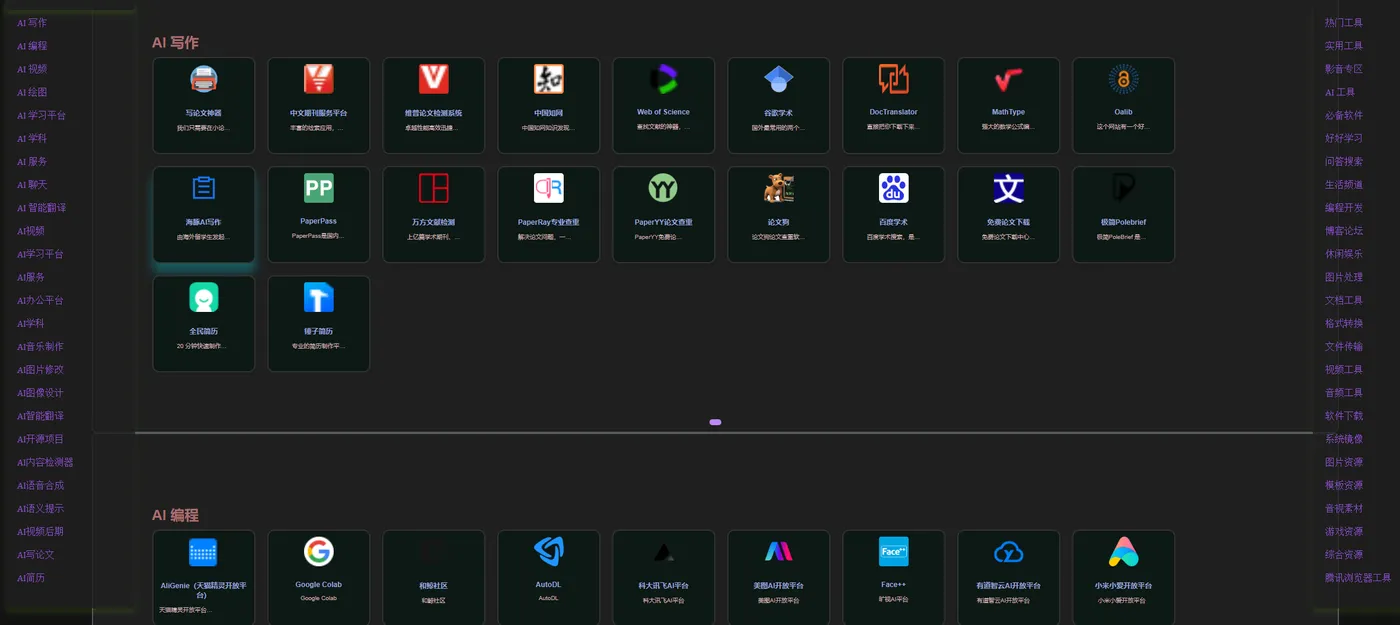Image resolution: width=1400 pixels, height=625 pixels.
Task: Go to 系统镜像 category
Action: coord(1344,439)
